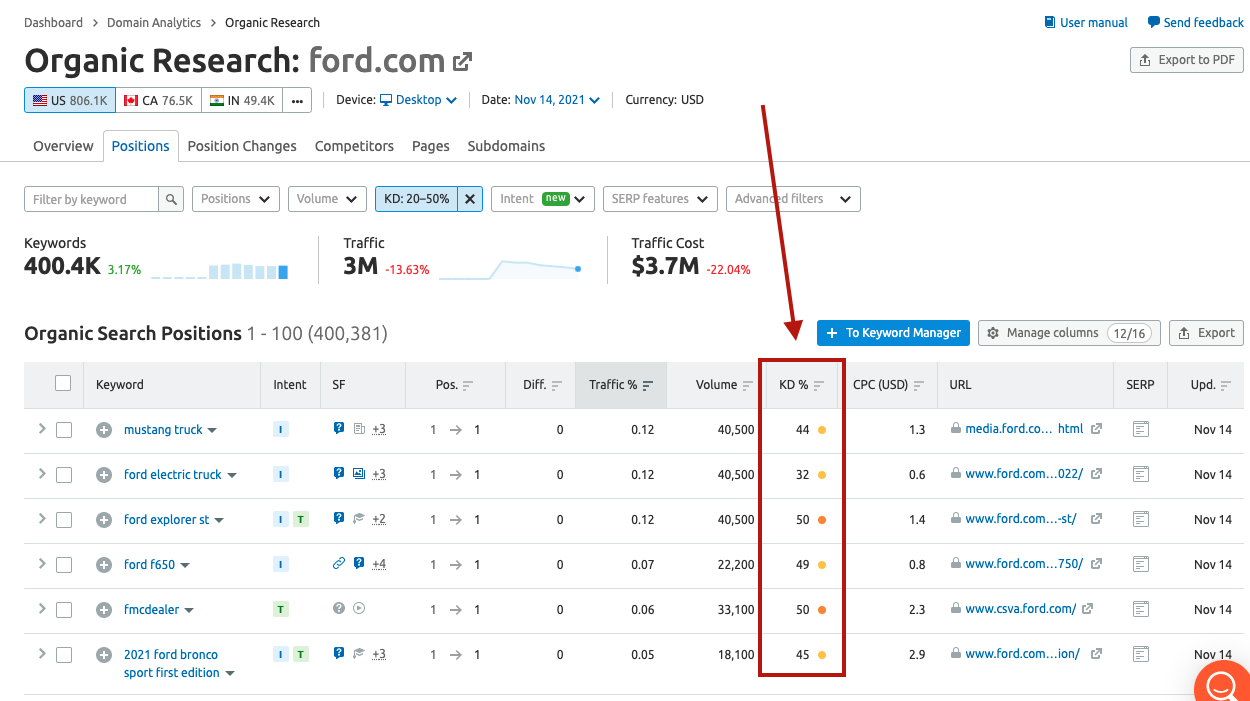Switch to the Position Changes tab
Viewport: 1250px width, 701px height.
[x=242, y=146]
